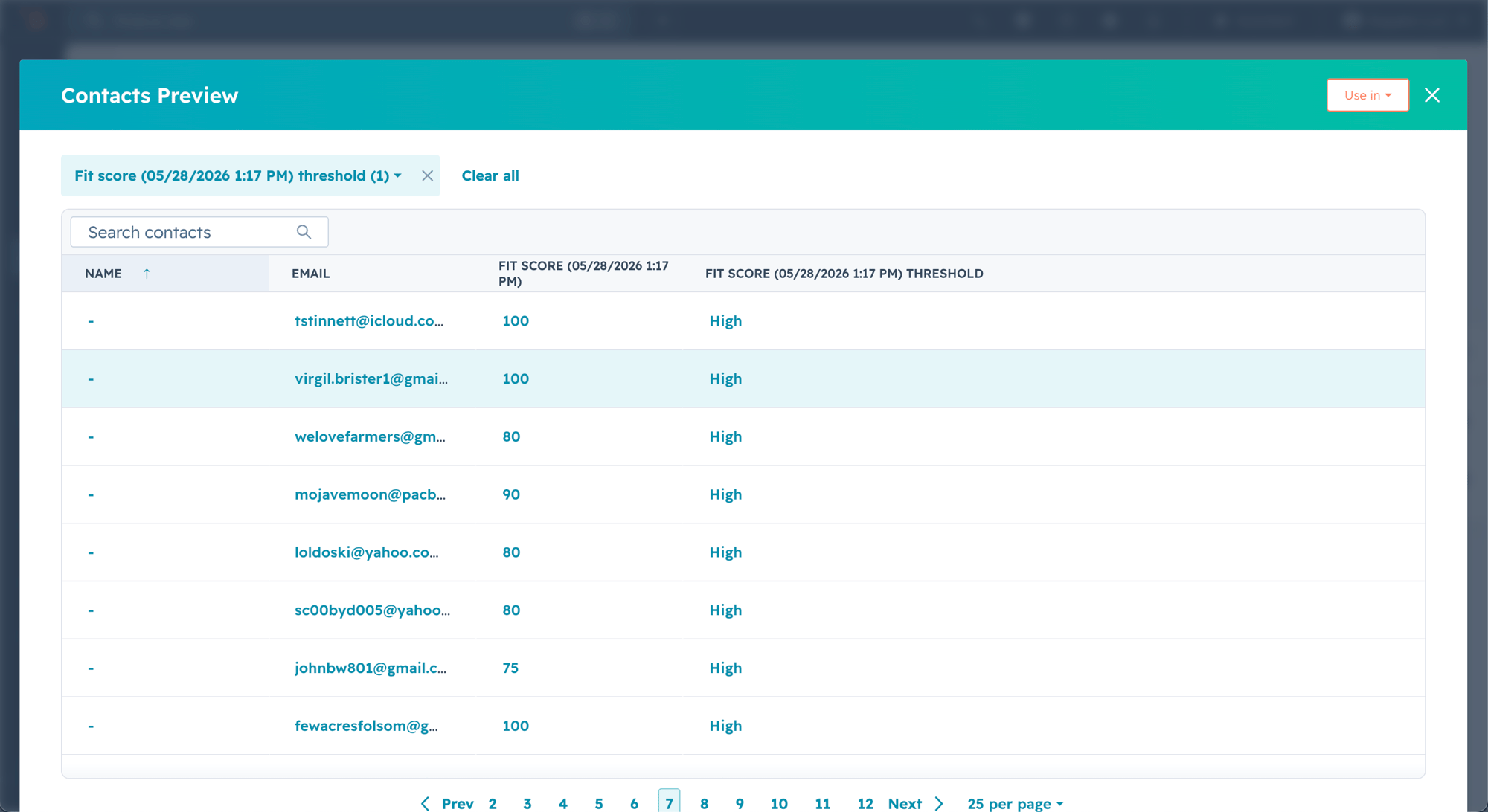
Task: Click score 100 in fewacresfolsom row
Action: [x=516, y=726]
